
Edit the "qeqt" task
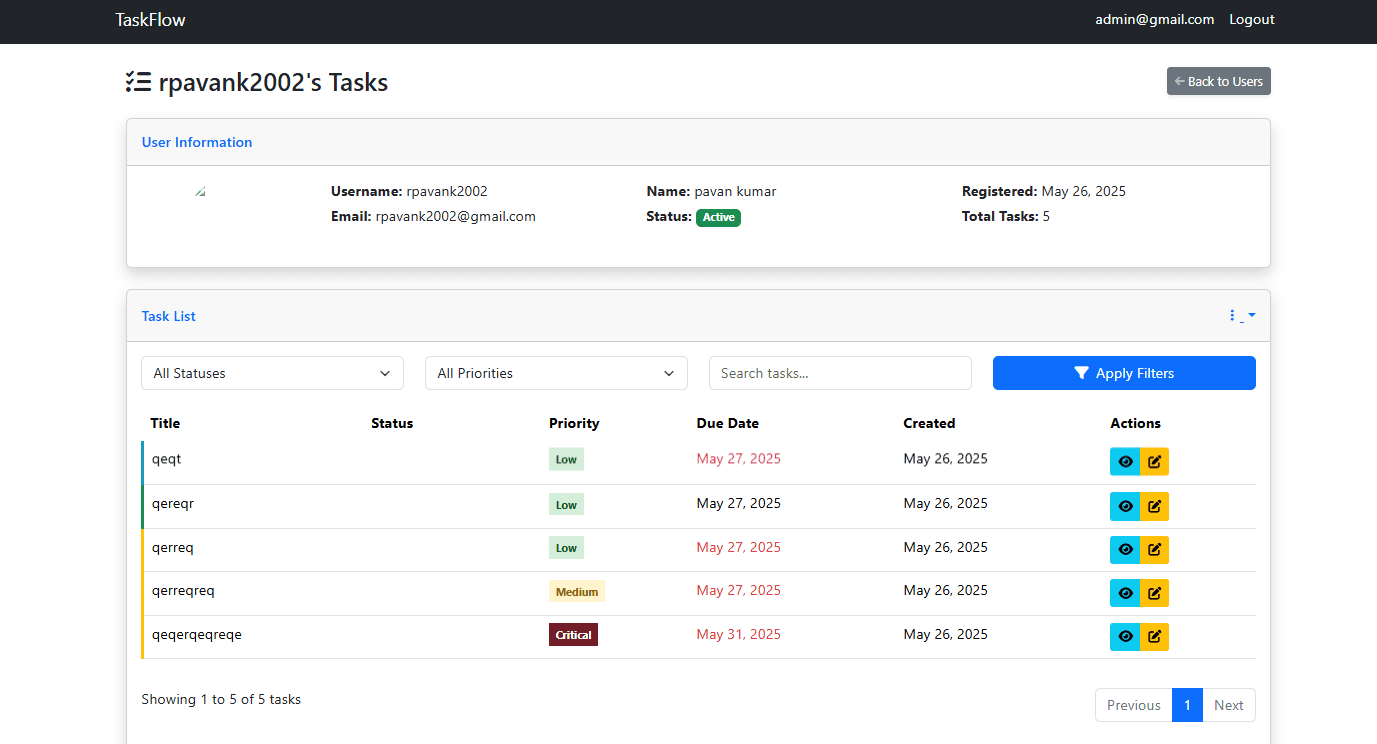(1154, 461)
